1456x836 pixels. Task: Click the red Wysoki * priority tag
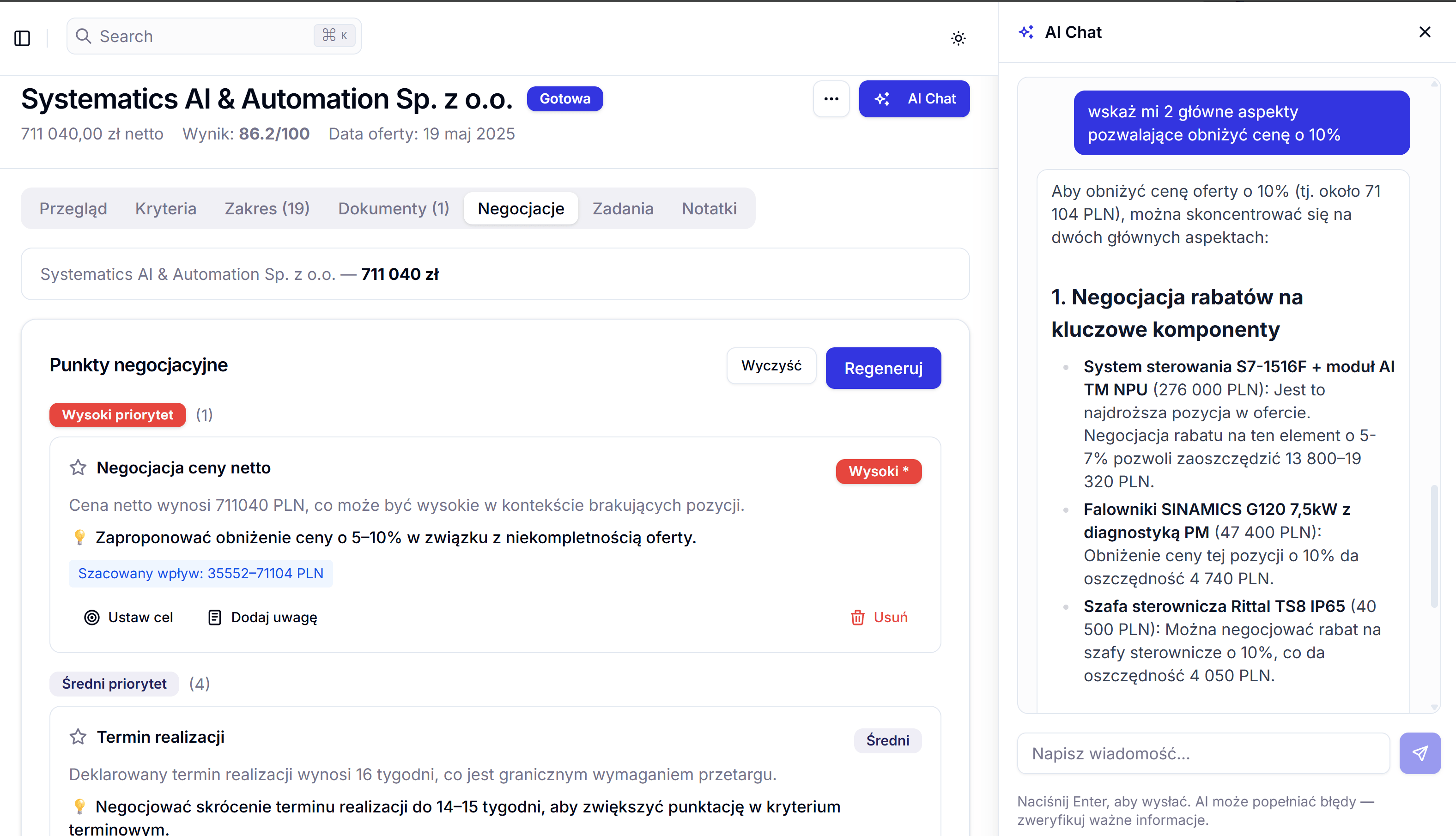click(879, 472)
